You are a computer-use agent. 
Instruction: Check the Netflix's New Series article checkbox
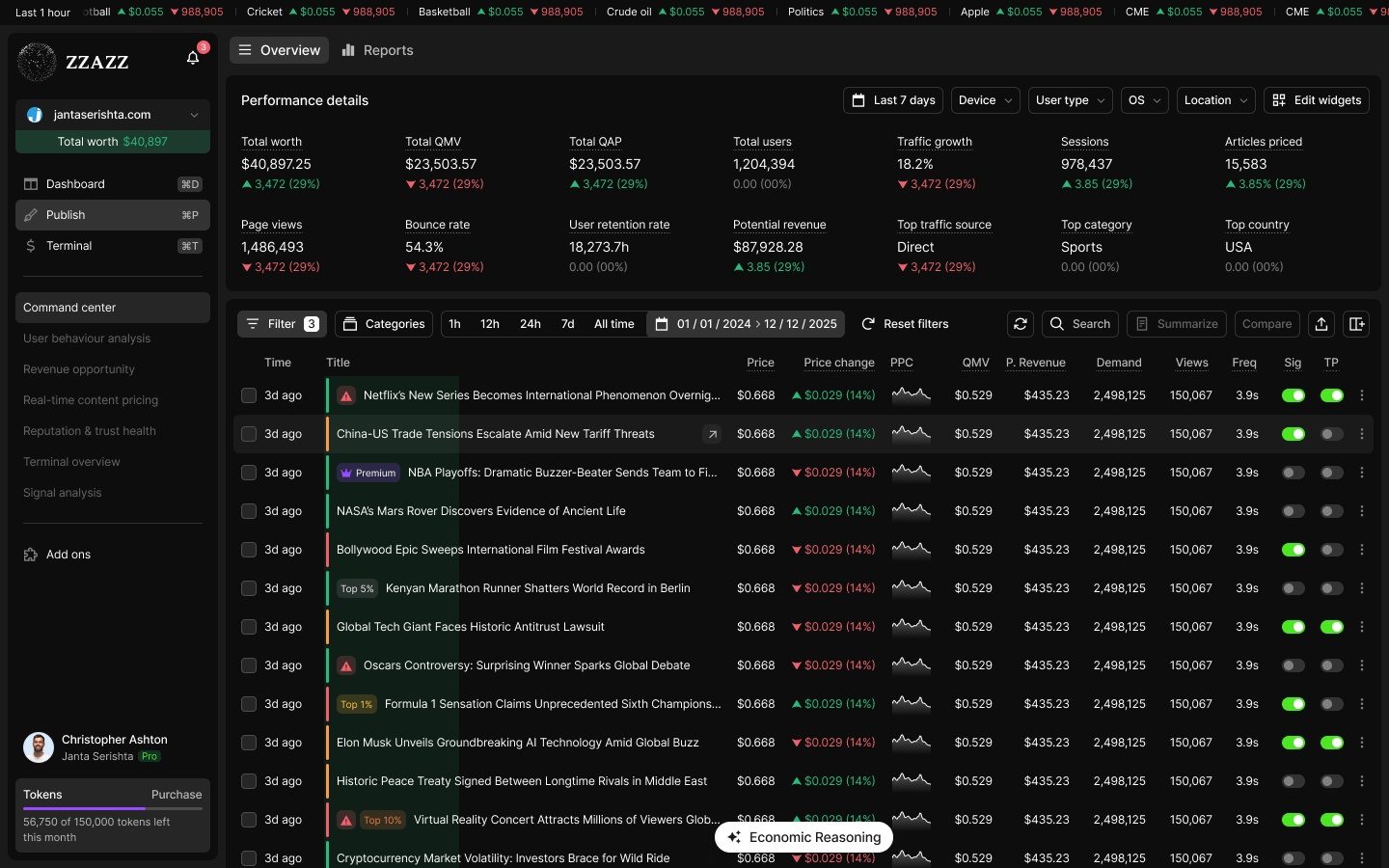pyautogui.click(x=248, y=395)
